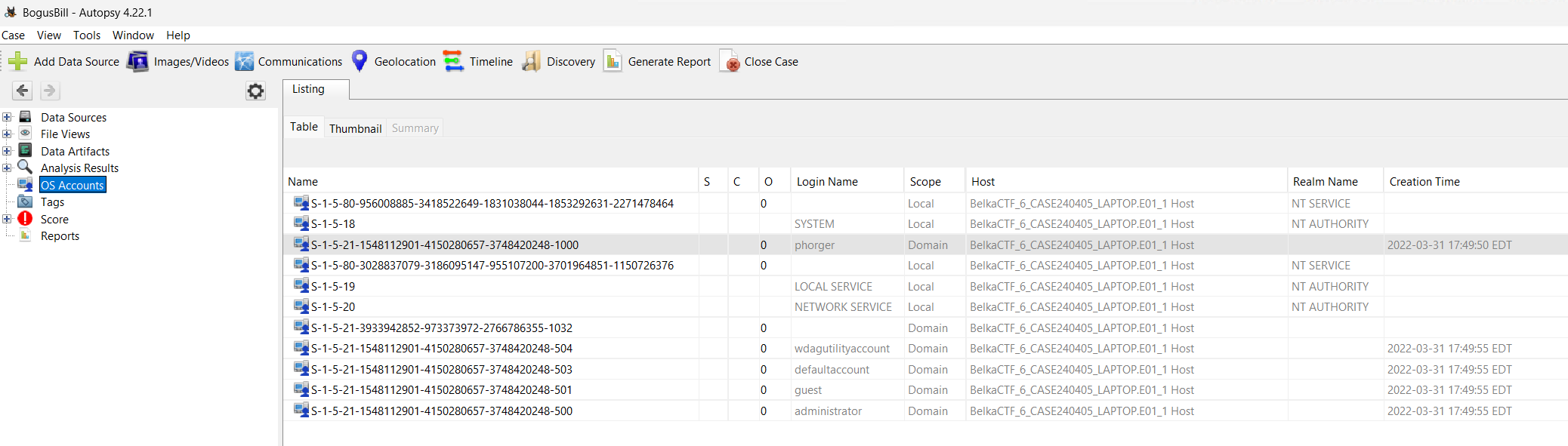The image size is (1568, 446).
Task: Switch to the Thumbnail tab
Action: pos(356,128)
